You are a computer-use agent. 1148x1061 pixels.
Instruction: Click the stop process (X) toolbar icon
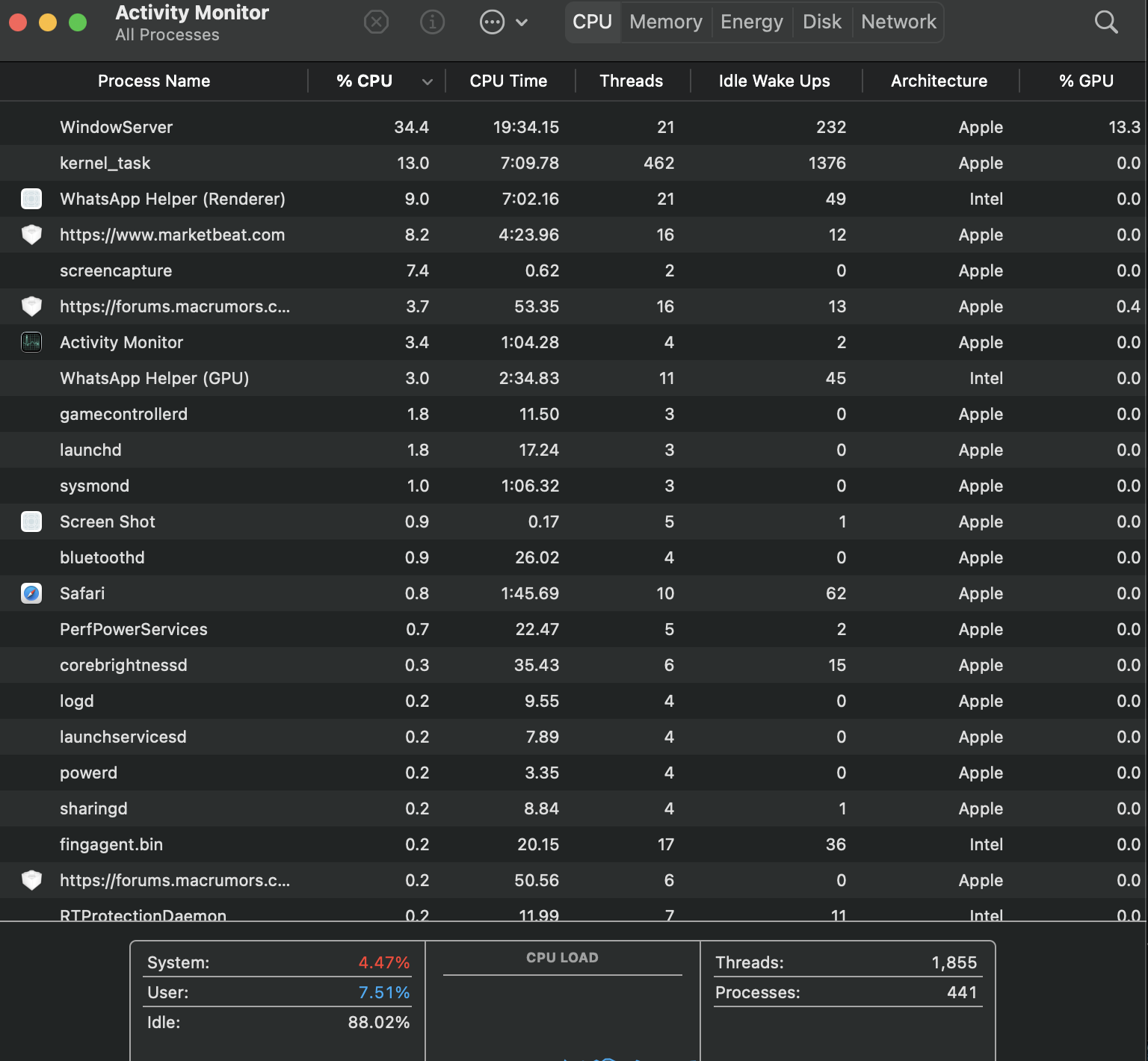(376, 22)
